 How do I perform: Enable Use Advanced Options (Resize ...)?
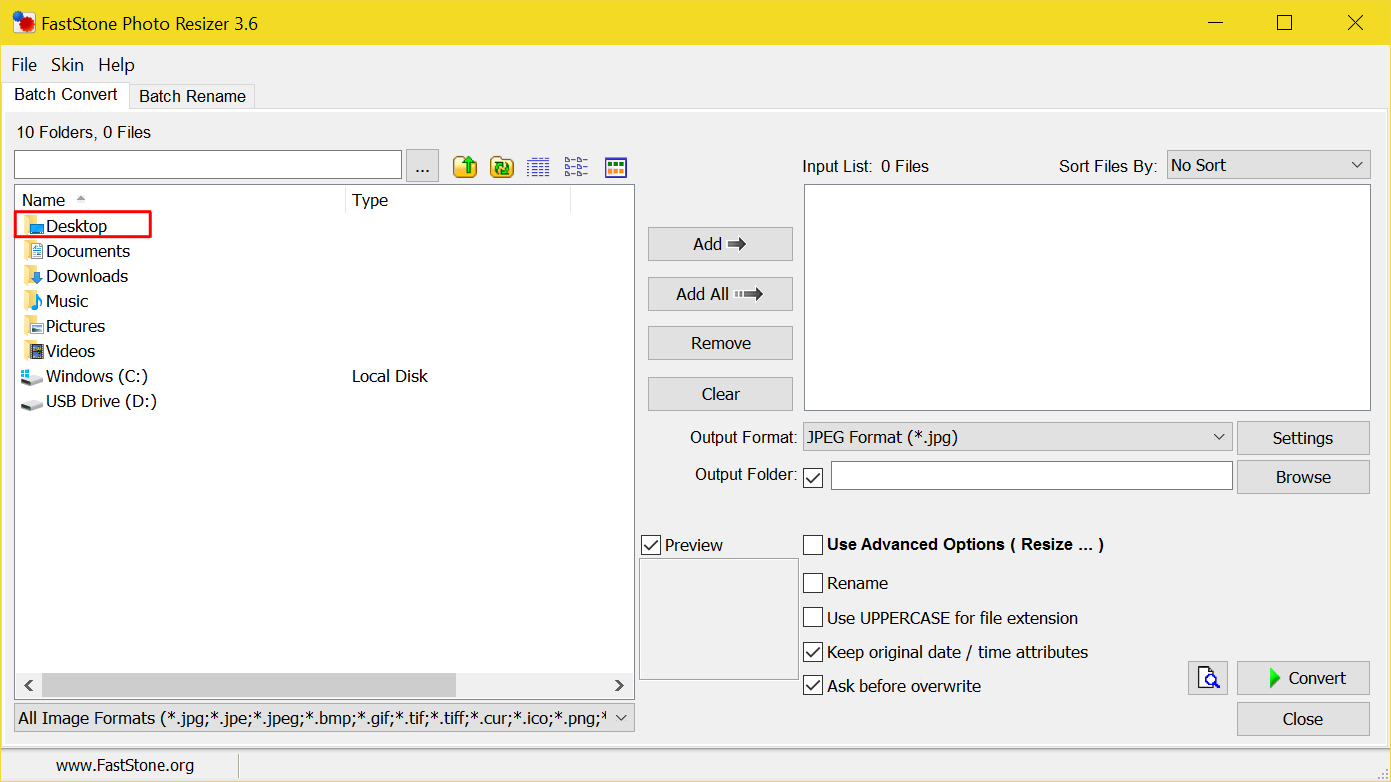tap(813, 545)
